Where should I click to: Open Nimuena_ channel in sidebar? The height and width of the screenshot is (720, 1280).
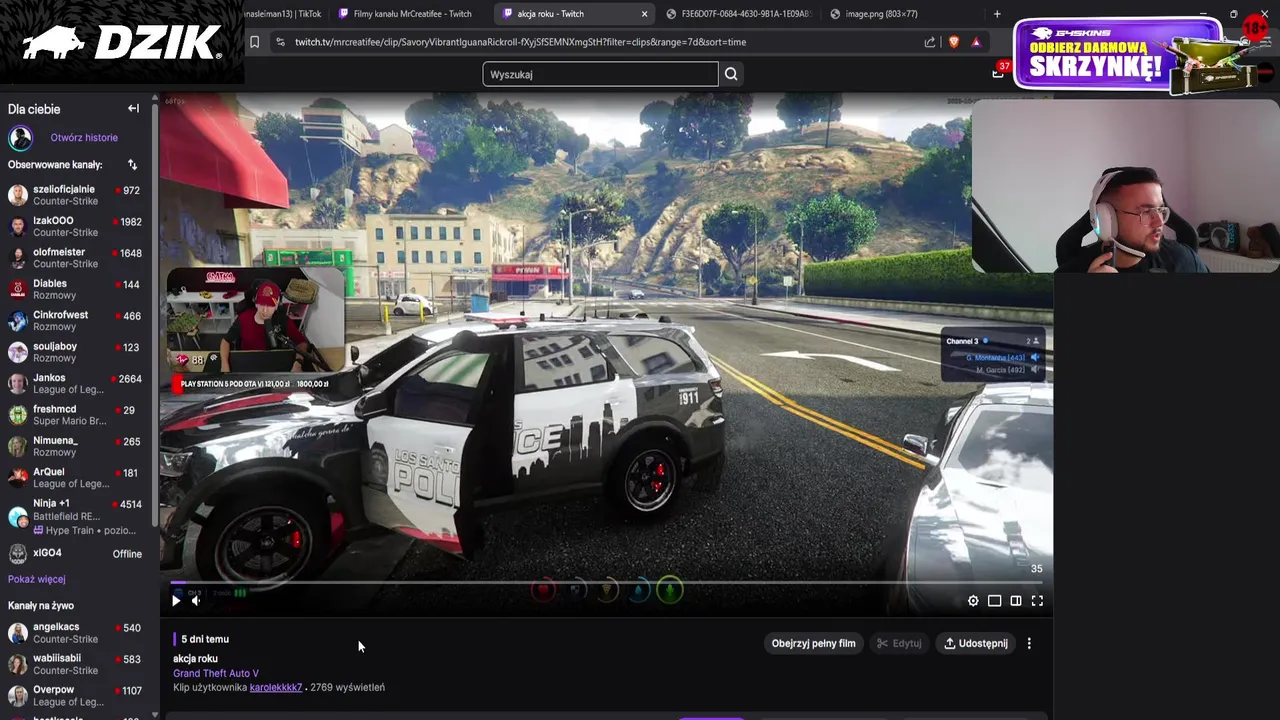click(76, 446)
